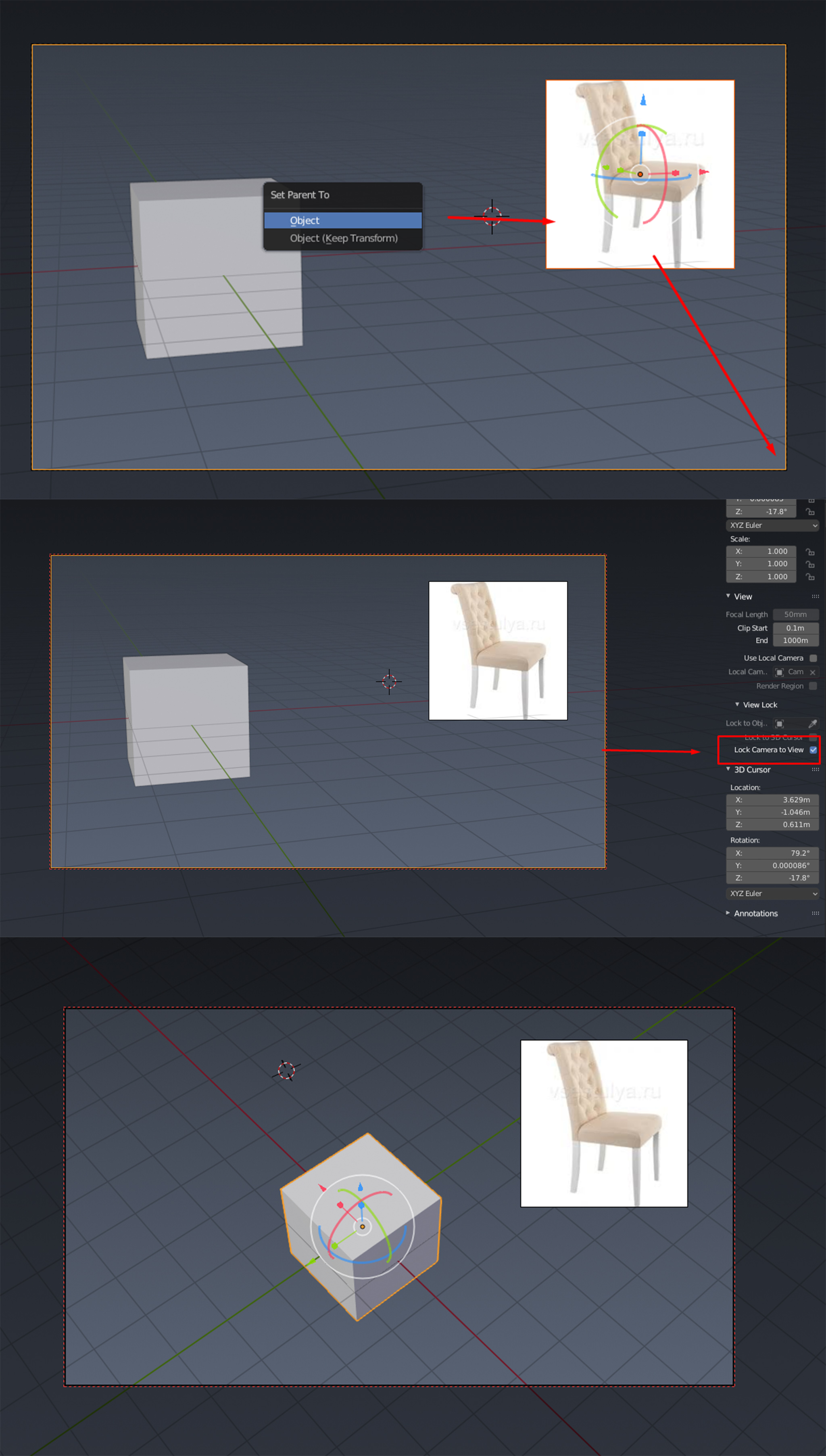Click the orange origin dot of chair image
Viewport: 826px width, 1456px height.
(x=640, y=174)
